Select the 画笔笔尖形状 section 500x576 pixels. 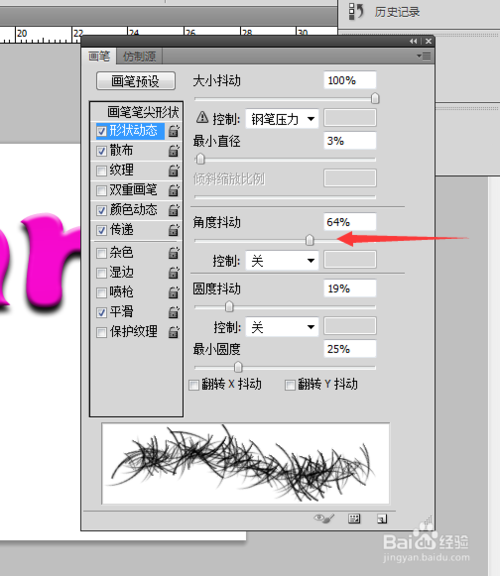(143, 112)
